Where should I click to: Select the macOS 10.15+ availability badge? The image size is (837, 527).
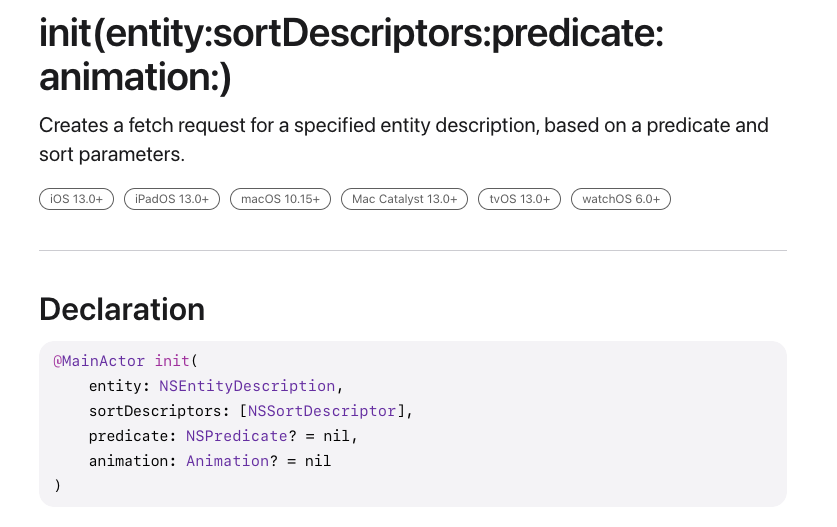(x=280, y=199)
